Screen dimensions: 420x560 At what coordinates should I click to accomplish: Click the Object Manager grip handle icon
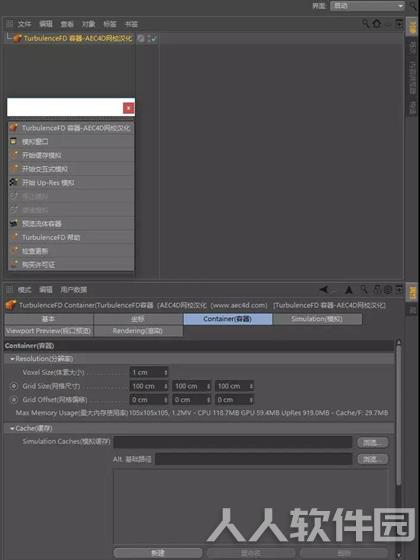point(10,24)
